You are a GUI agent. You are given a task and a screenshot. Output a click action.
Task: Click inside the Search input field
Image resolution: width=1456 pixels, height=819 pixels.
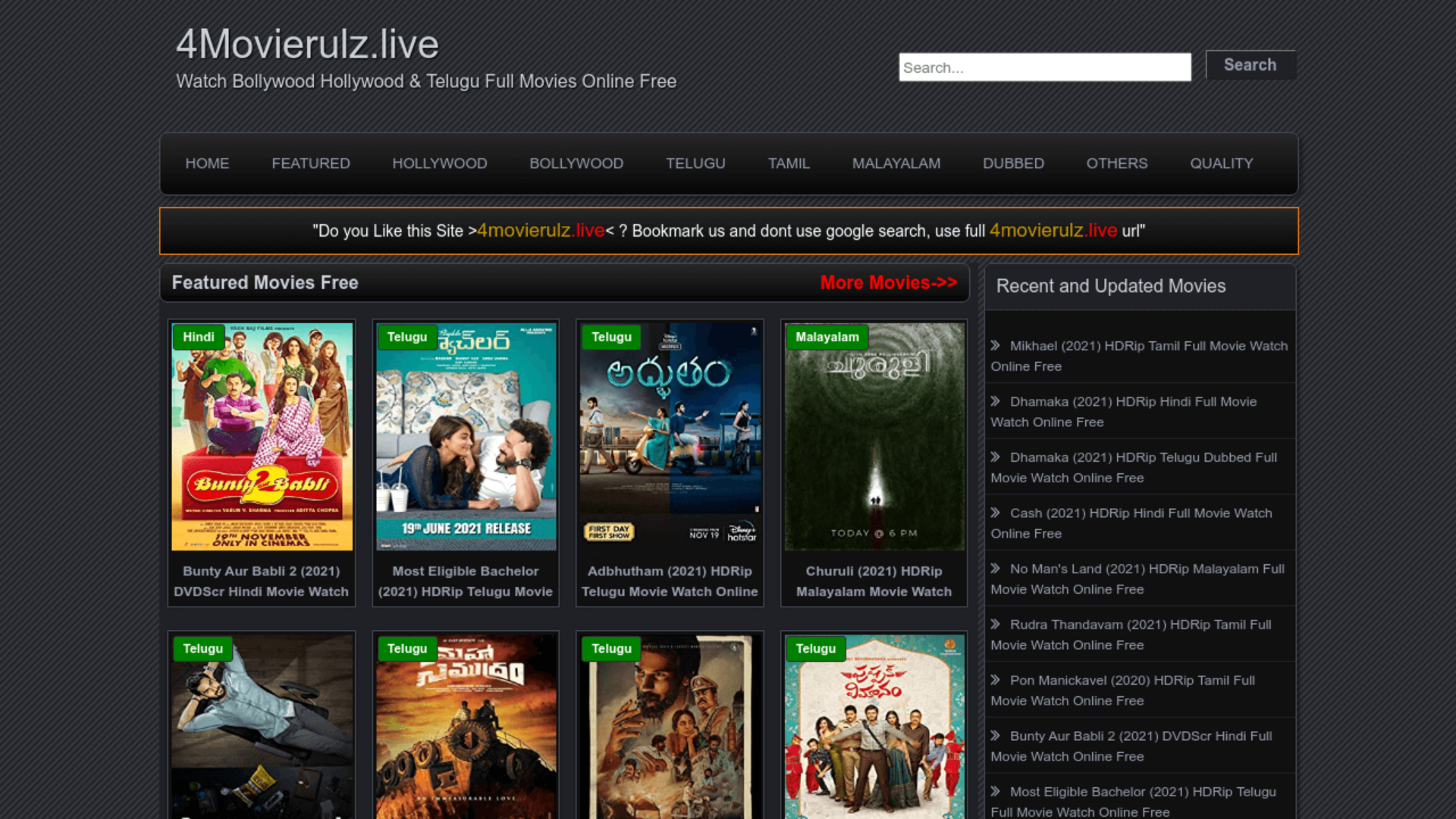click(1044, 67)
